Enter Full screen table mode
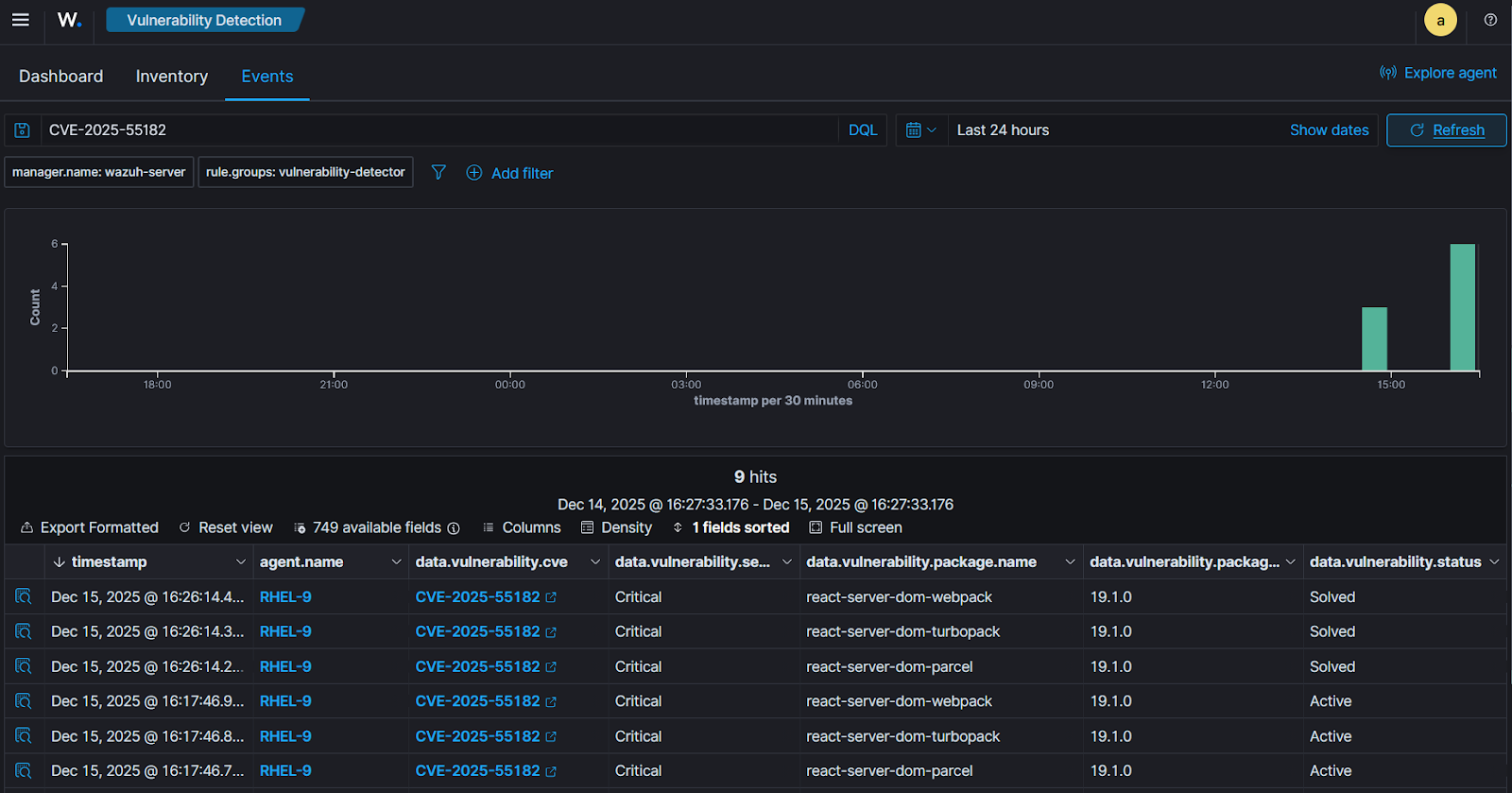1512x793 pixels. click(x=856, y=527)
